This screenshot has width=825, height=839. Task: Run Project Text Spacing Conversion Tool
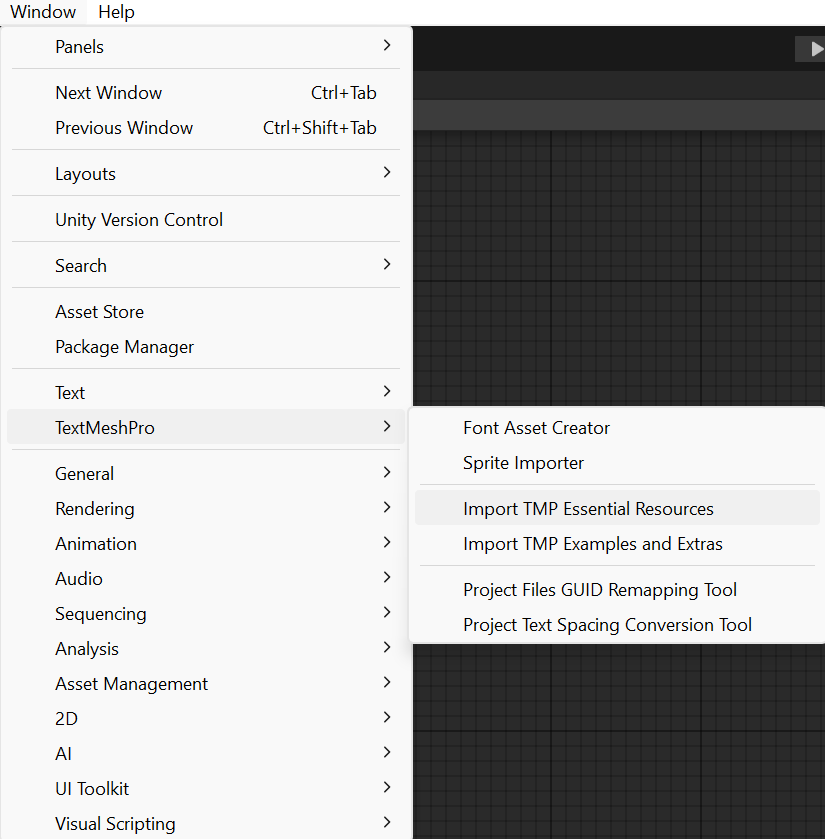608,625
